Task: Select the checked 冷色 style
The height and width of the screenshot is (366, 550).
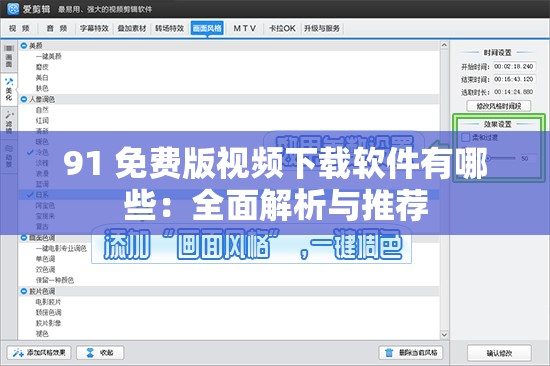Action: (x=42, y=152)
